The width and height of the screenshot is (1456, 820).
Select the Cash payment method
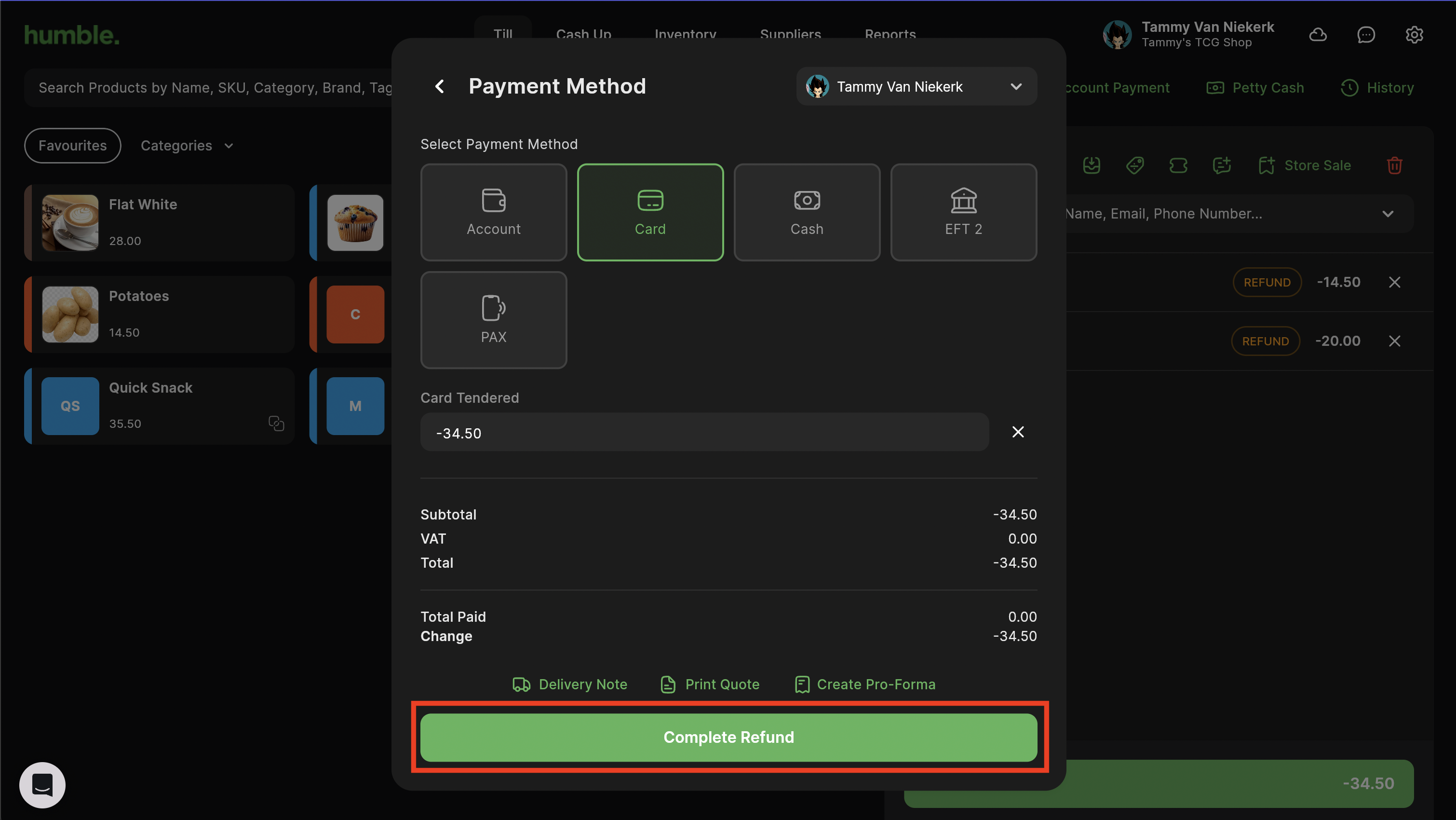807,212
